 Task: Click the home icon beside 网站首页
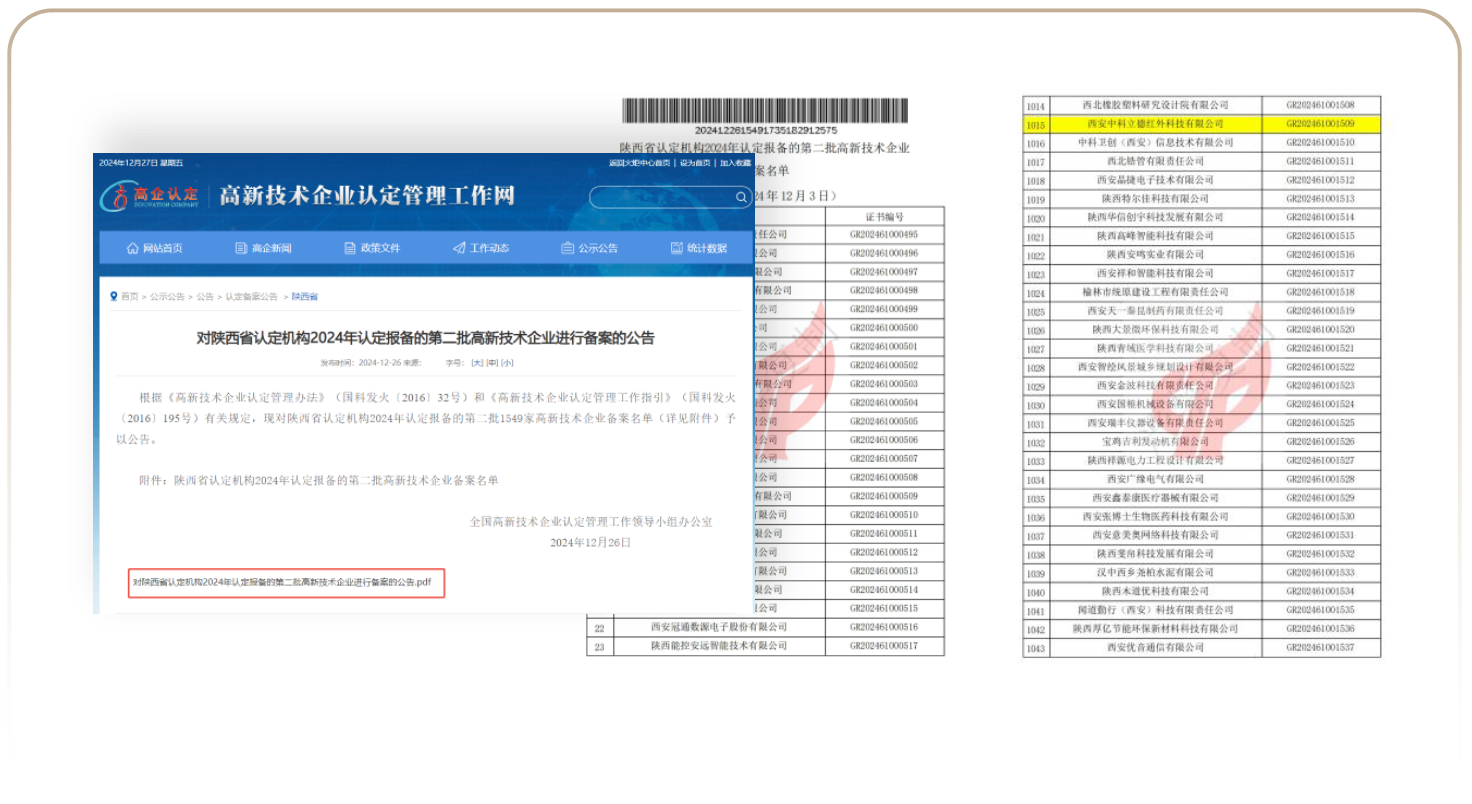(132, 248)
